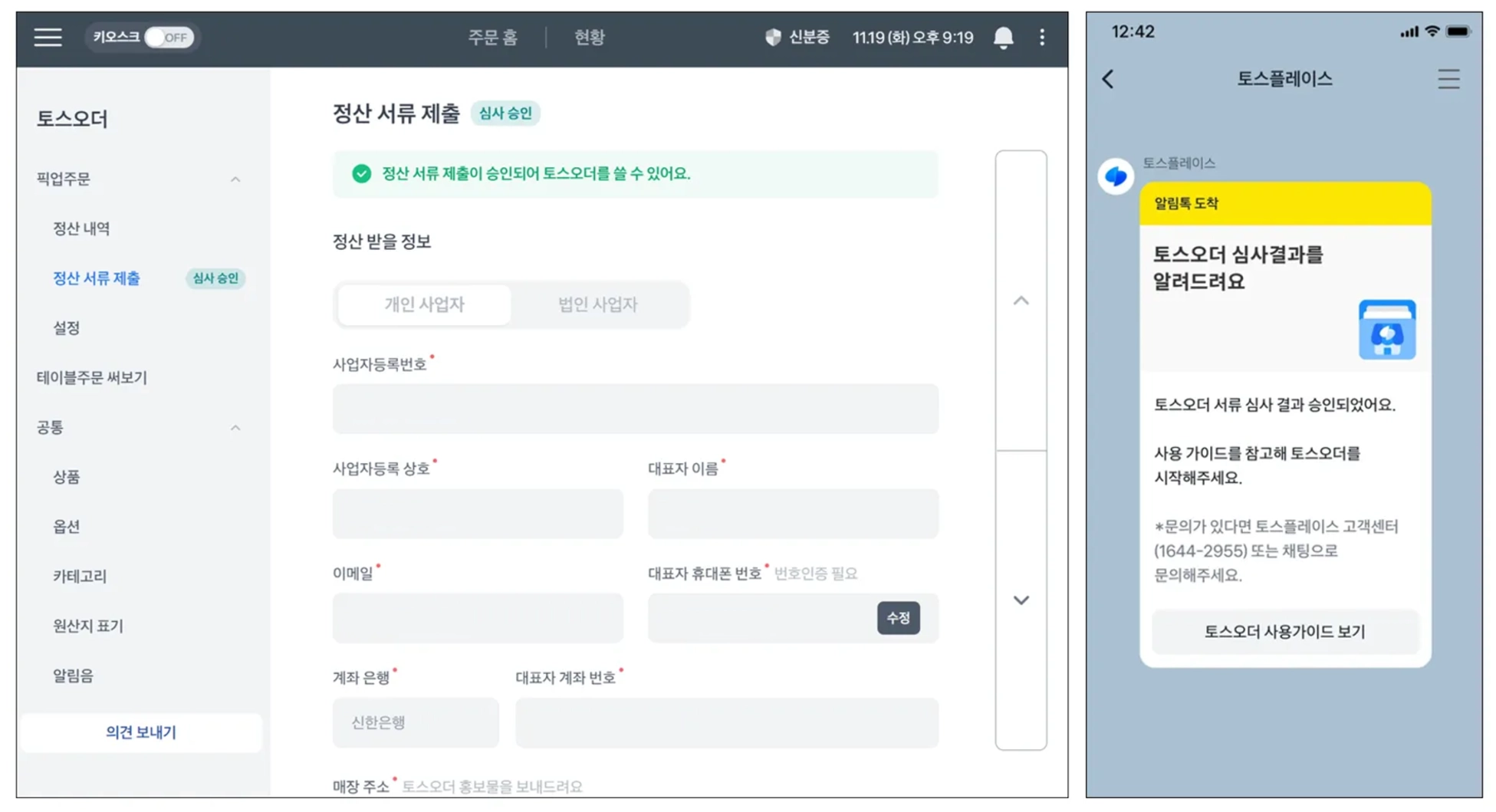Image resolution: width=1496 pixels, height=812 pixels.
Task: Switch to the 현황 tab
Action: [x=590, y=37]
